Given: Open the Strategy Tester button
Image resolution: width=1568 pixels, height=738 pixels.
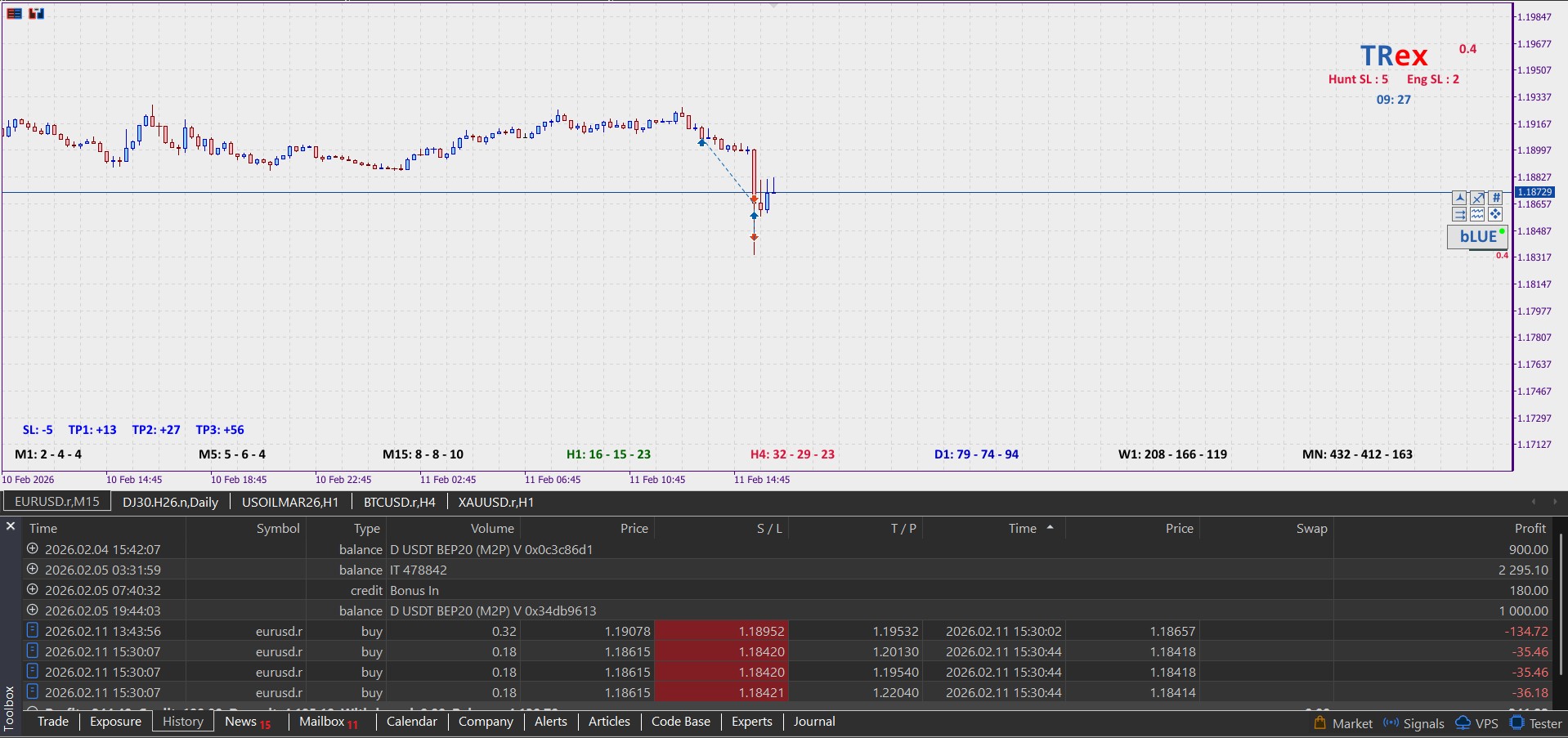Looking at the screenshot, I should click(x=1536, y=723).
